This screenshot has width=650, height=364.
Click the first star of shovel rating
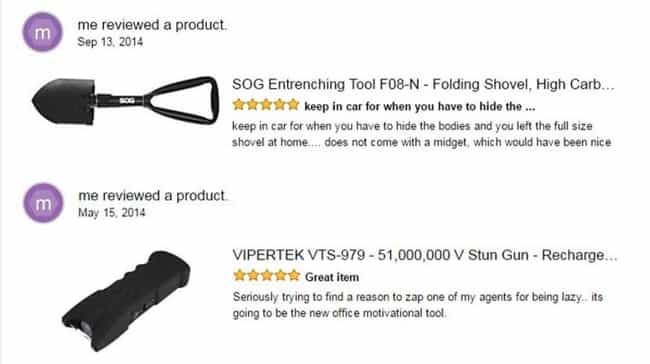coord(239,105)
